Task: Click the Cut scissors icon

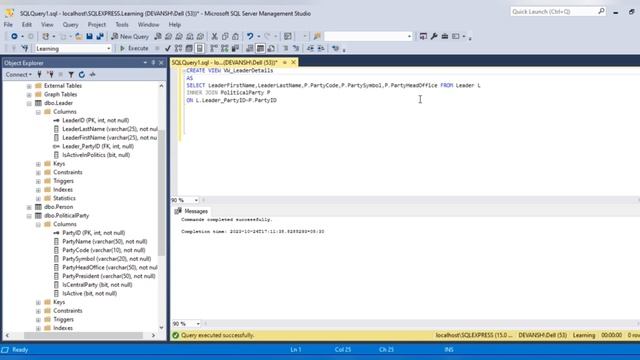Action: click(x=214, y=36)
